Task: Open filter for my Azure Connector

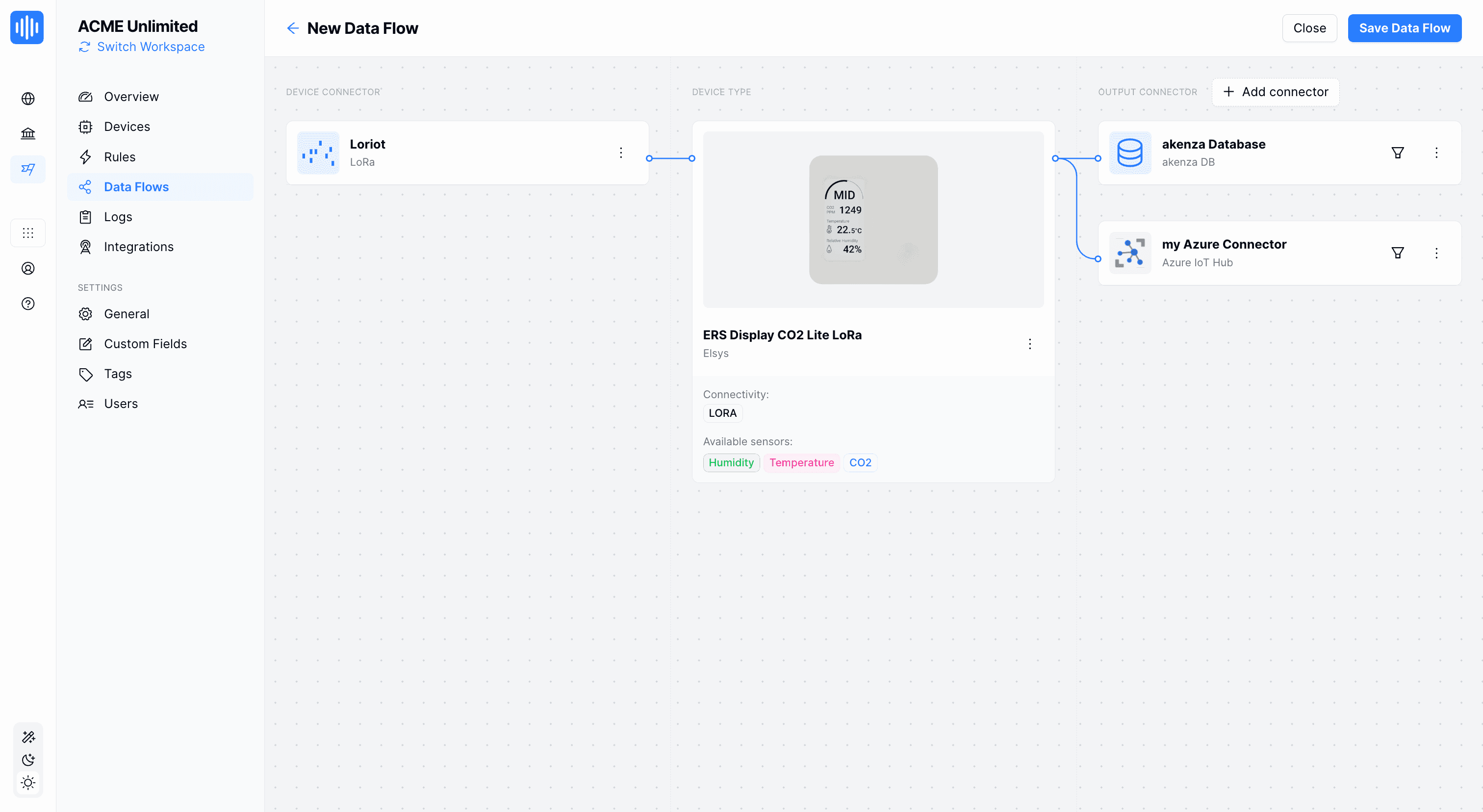Action: click(1397, 253)
